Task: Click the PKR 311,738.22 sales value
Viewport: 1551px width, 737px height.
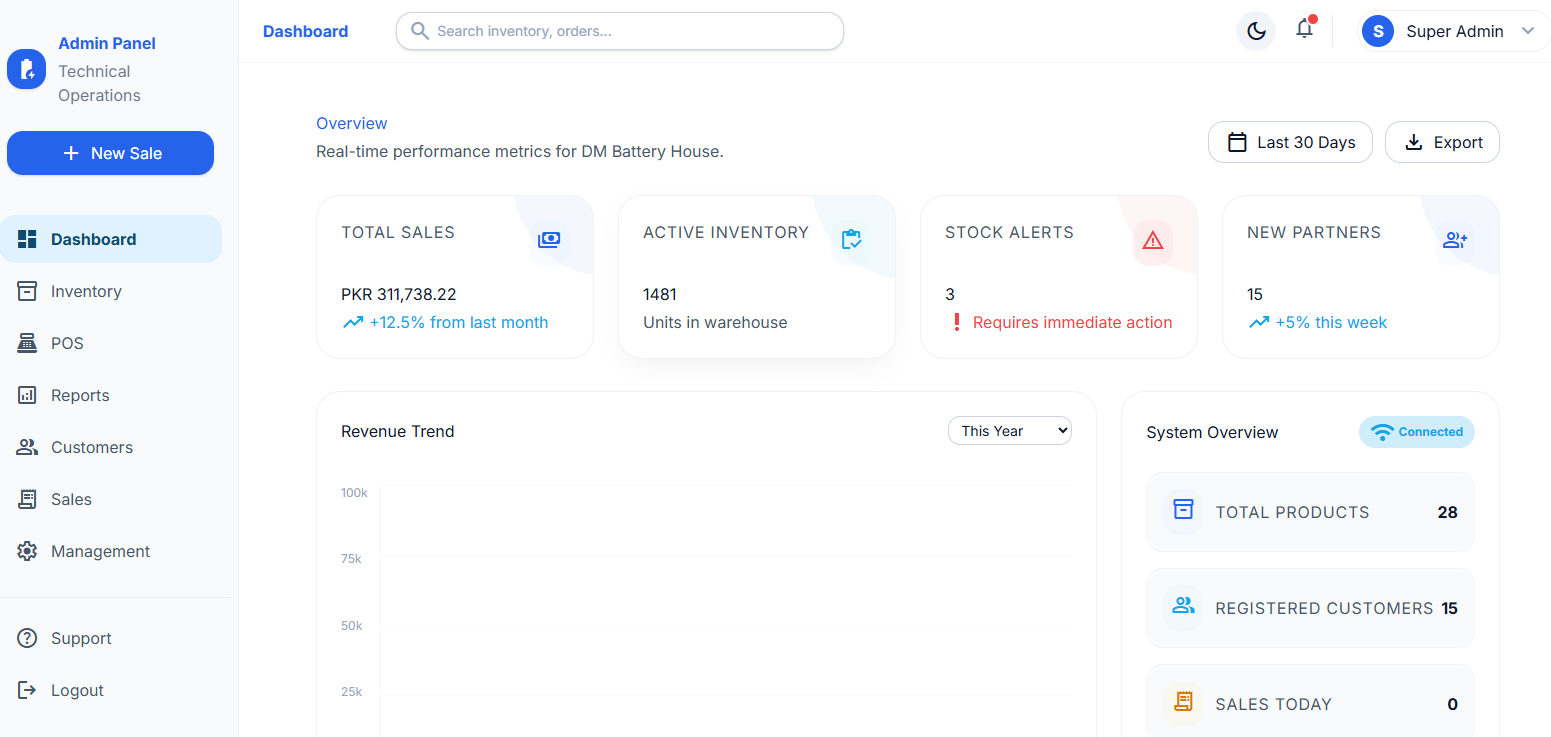Action: point(399,294)
